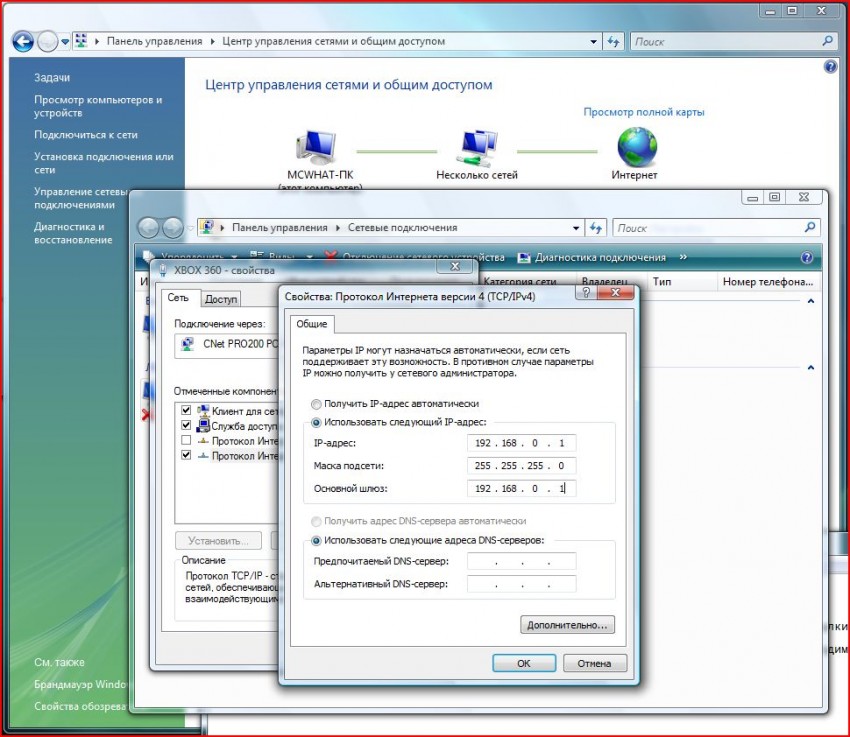Click the MCWHAT-ПК computer icon

(x=317, y=147)
